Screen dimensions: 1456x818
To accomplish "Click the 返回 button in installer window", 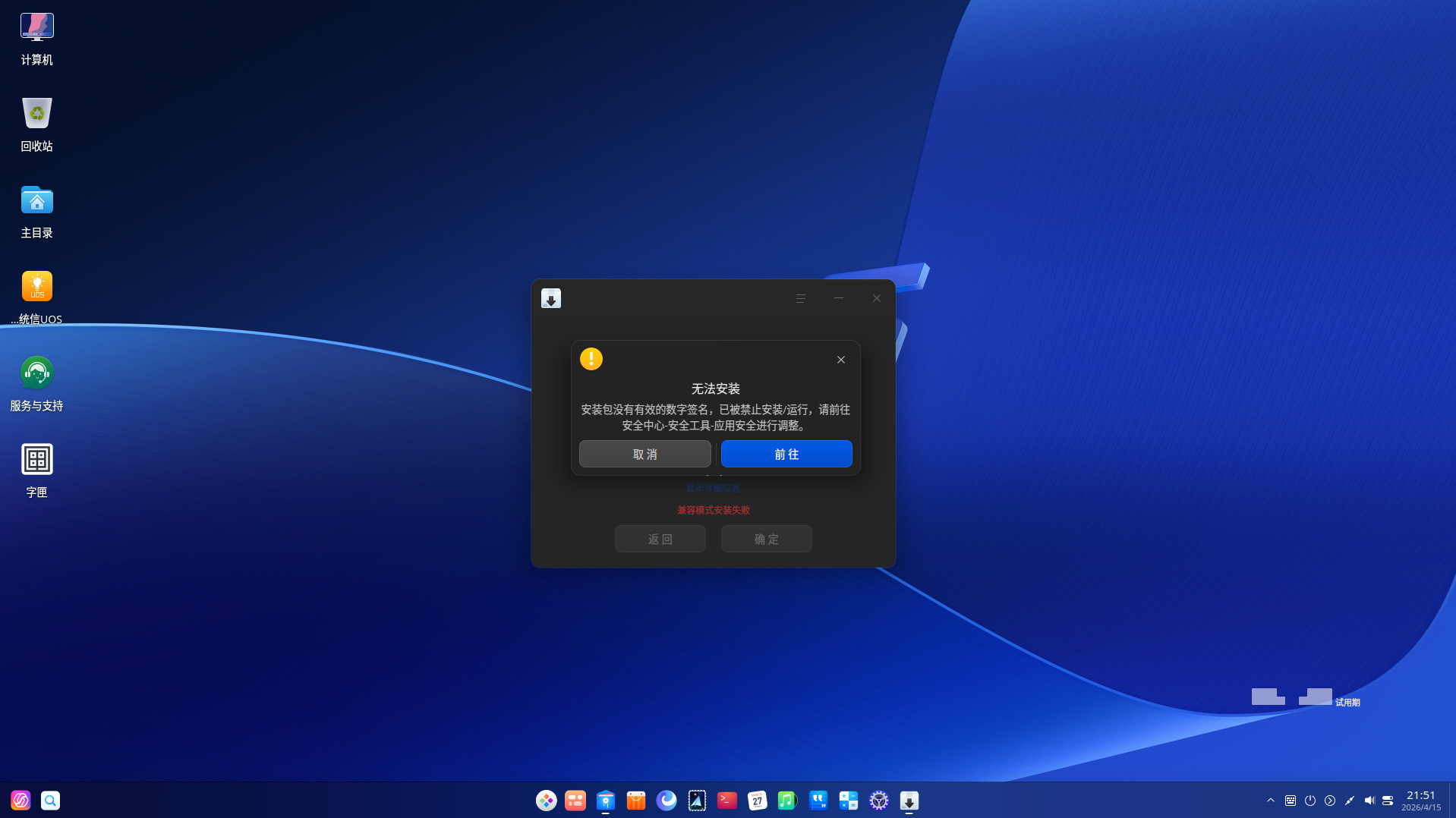I will click(x=660, y=539).
